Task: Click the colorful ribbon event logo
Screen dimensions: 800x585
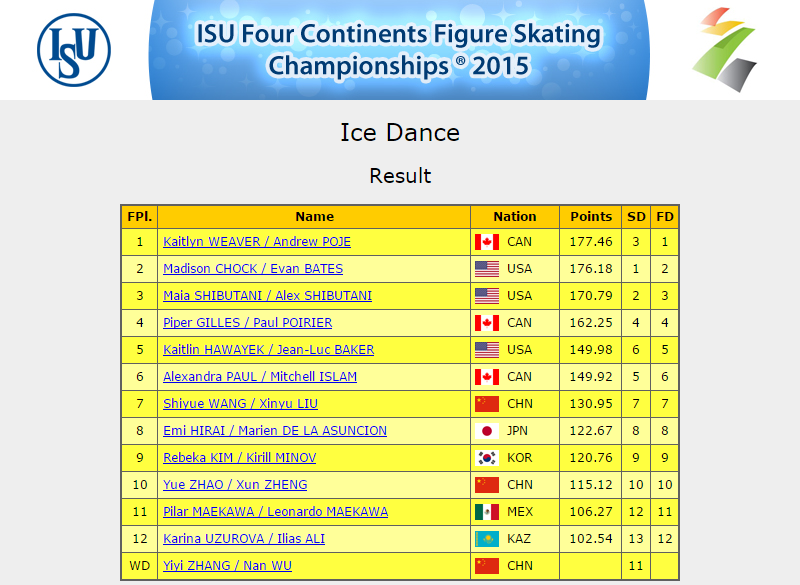Action: (x=724, y=49)
